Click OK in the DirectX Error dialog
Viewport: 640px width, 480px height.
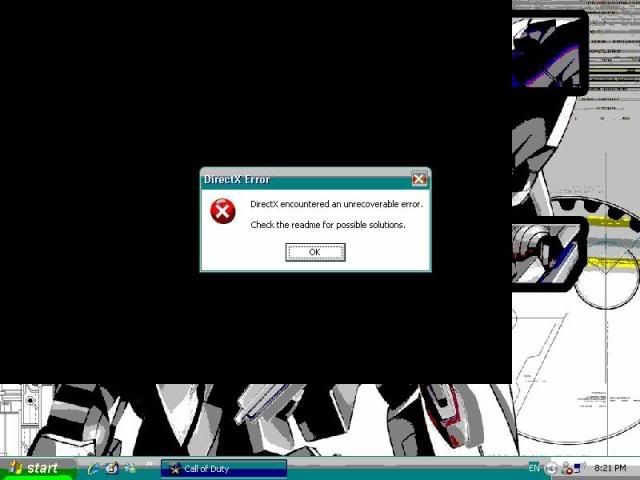[x=315, y=252]
